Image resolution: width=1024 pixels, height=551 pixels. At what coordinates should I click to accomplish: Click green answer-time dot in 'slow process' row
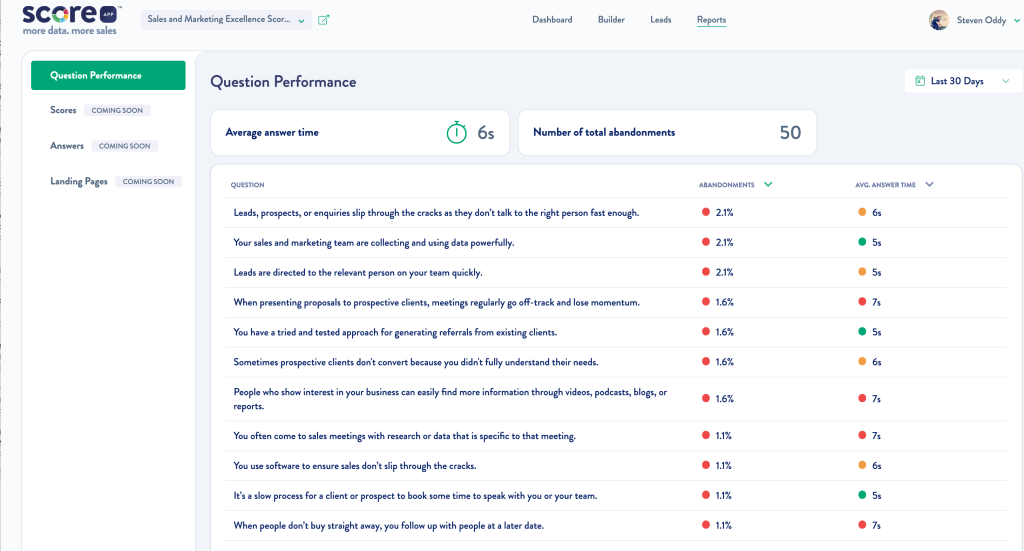862,495
